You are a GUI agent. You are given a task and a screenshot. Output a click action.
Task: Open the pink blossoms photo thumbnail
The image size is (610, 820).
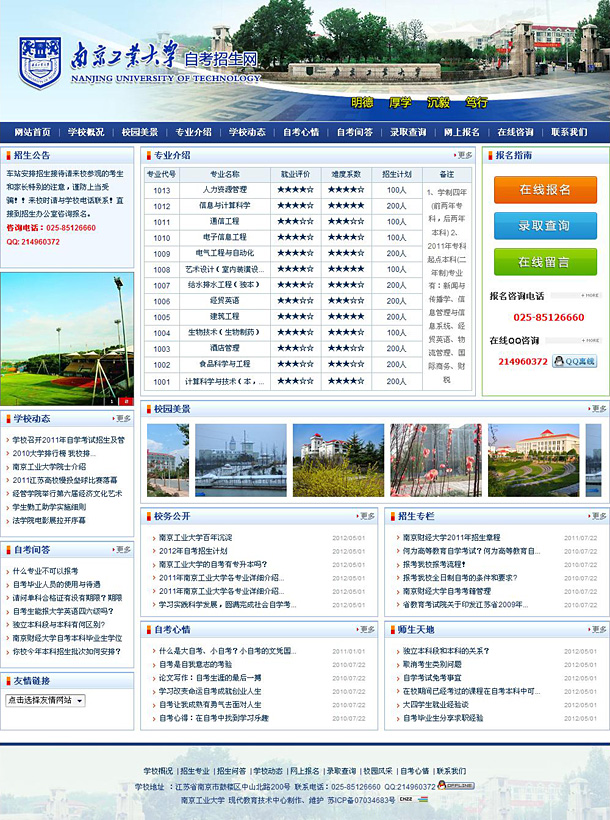[x=436, y=460]
